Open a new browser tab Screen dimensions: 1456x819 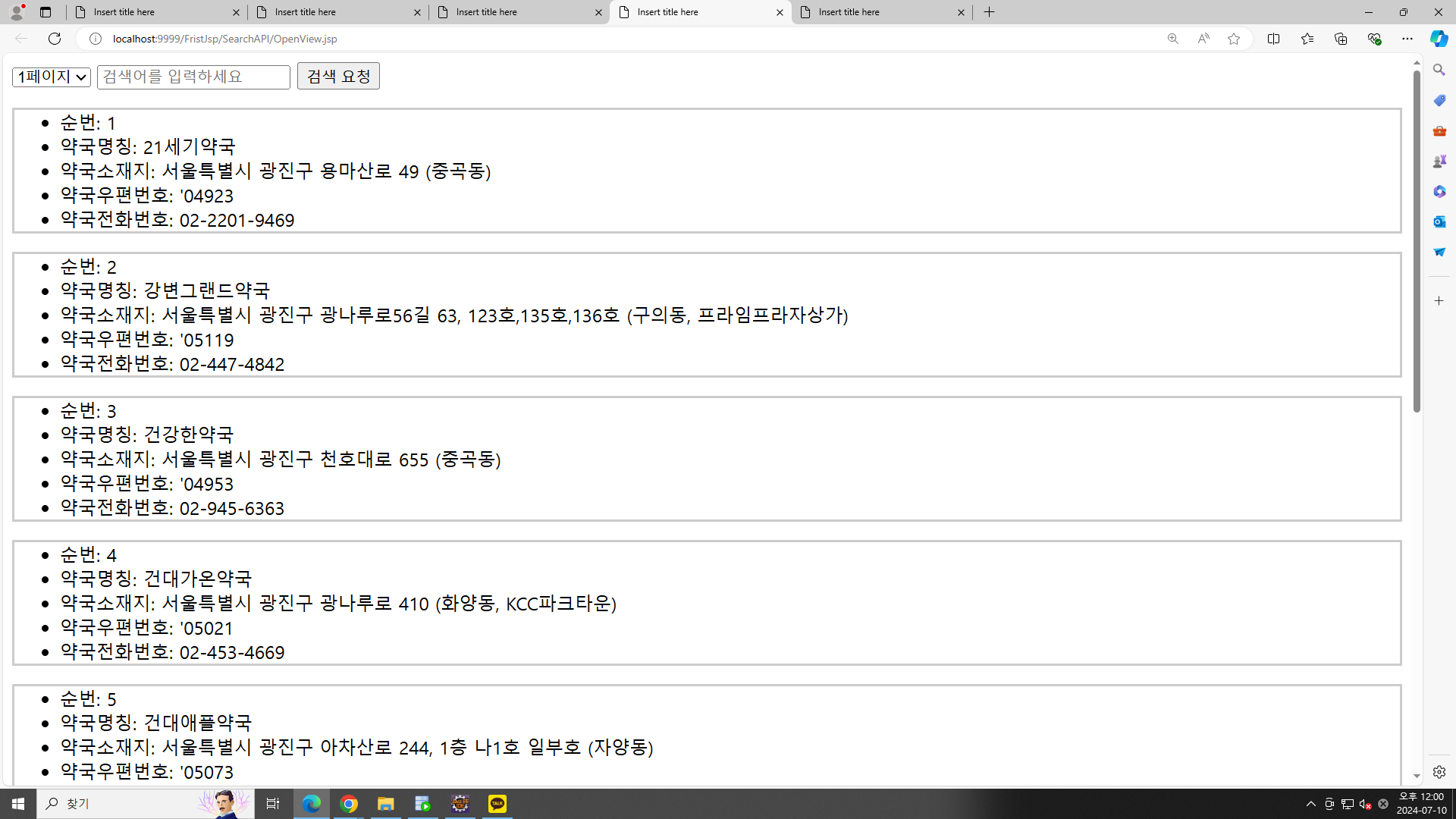pyautogui.click(x=989, y=12)
